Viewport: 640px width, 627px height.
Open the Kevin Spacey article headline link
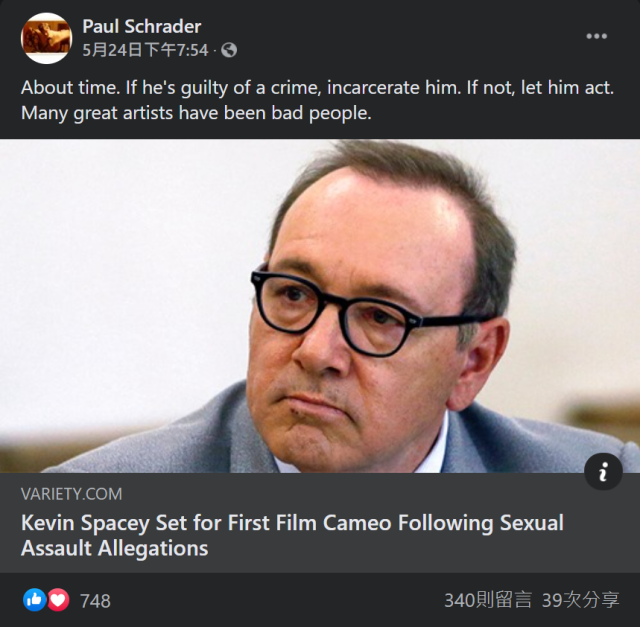(292, 523)
